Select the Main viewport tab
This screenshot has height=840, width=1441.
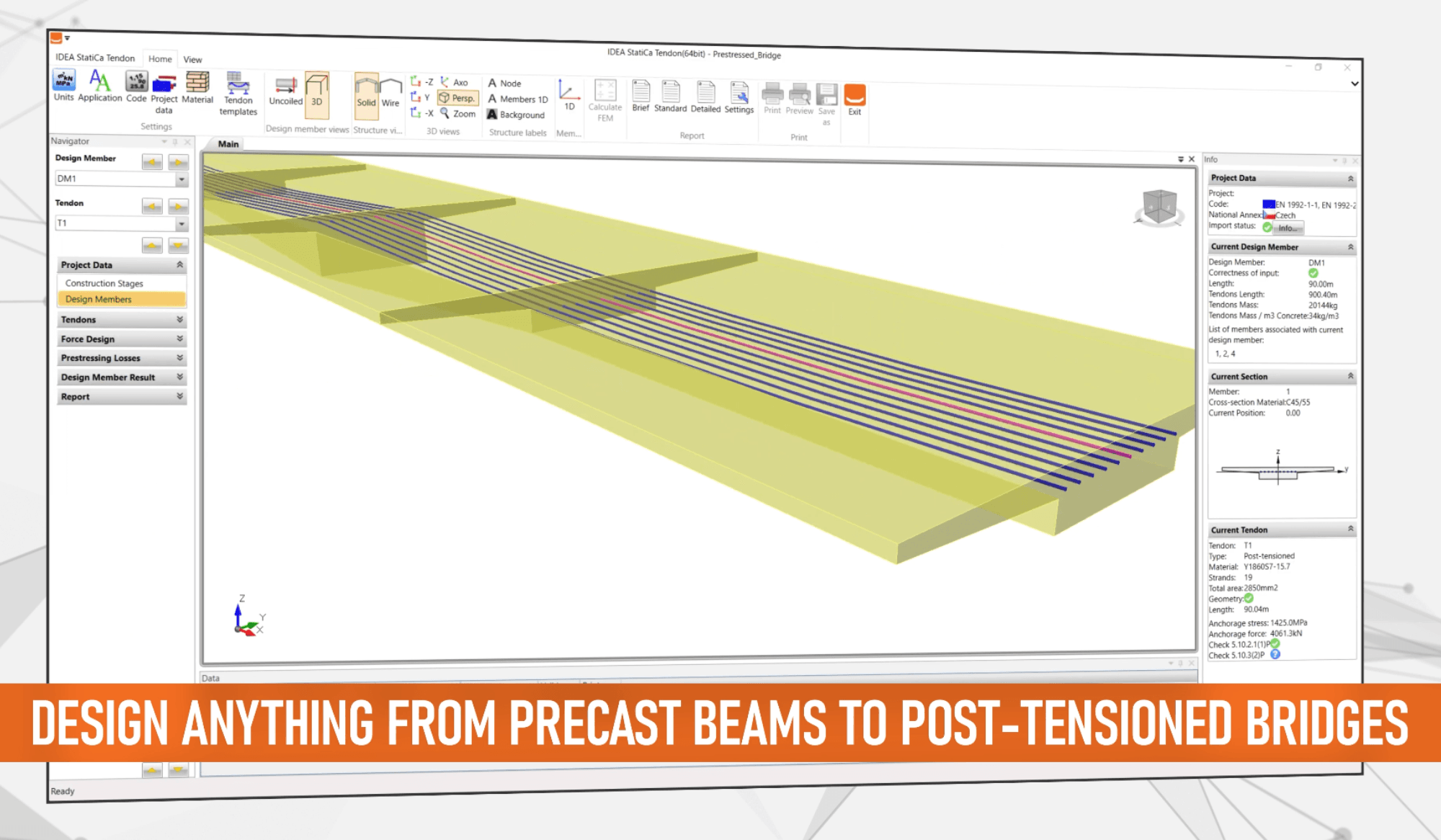(x=228, y=144)
